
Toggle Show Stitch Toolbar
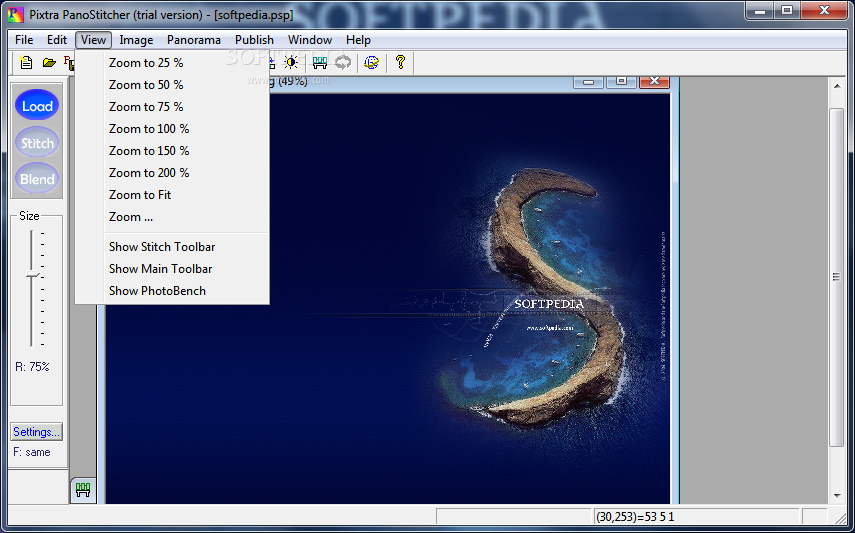coord(172,247)
